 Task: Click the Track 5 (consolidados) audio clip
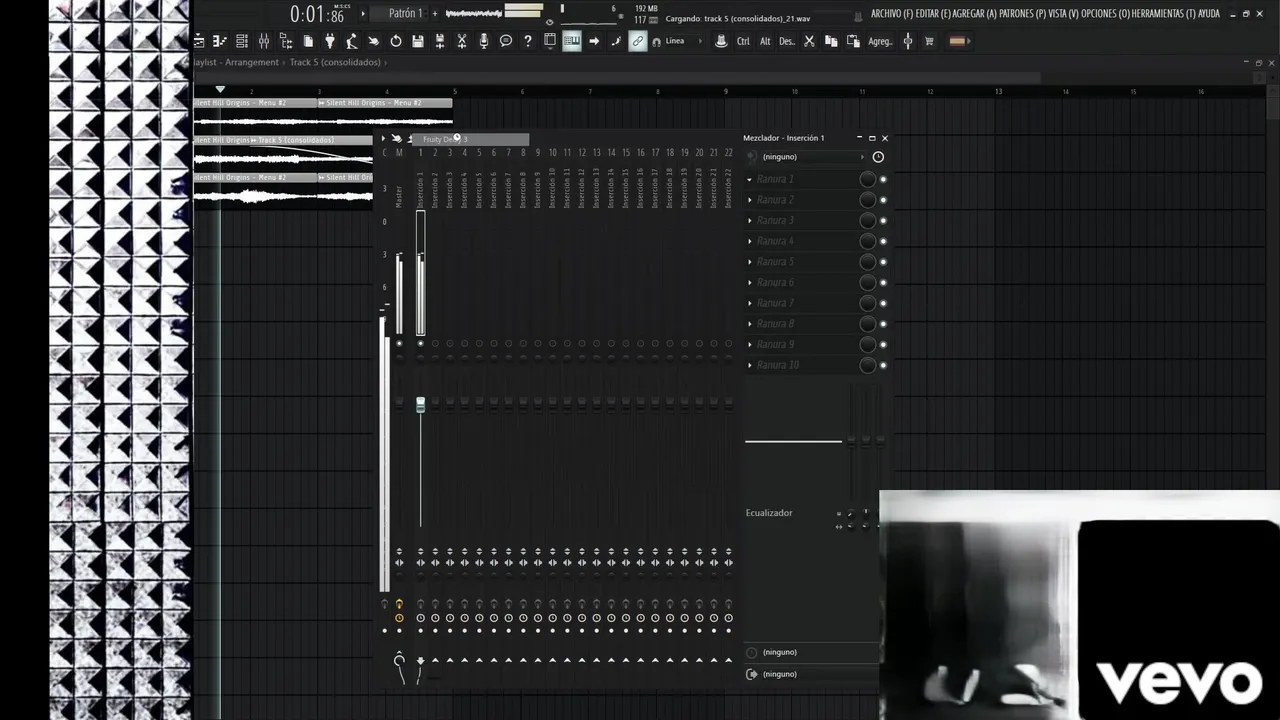[311, 151]
